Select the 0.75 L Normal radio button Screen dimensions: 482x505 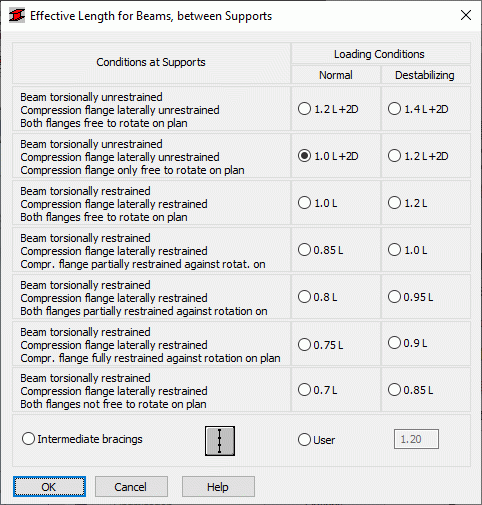point(321,345)
